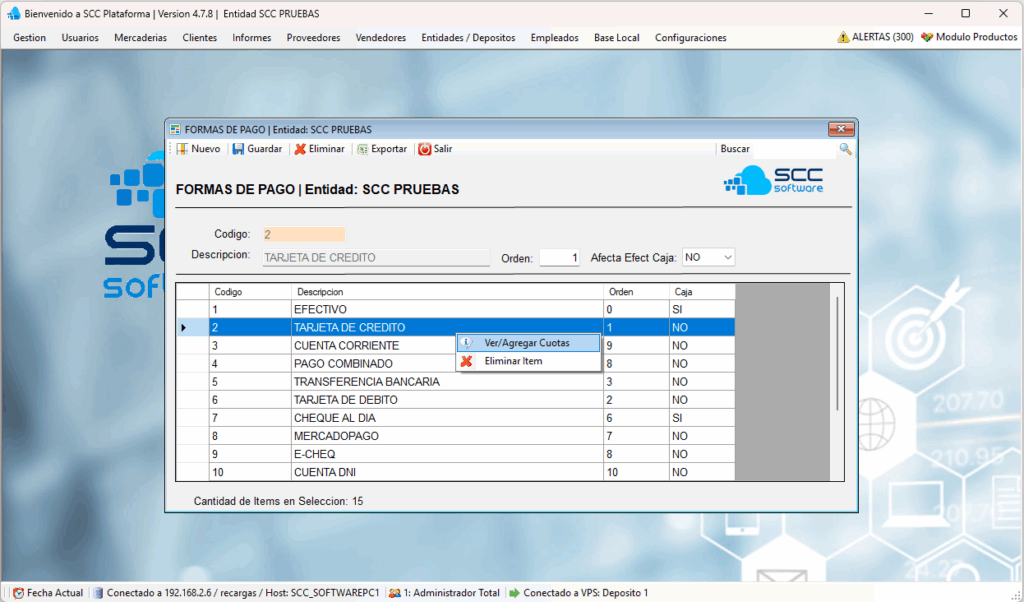The height and width of the screenshot is (602, 1024).
Task: Open Modulo Productos from top bar
Action: pyautogui.click(x=969, y=38)
